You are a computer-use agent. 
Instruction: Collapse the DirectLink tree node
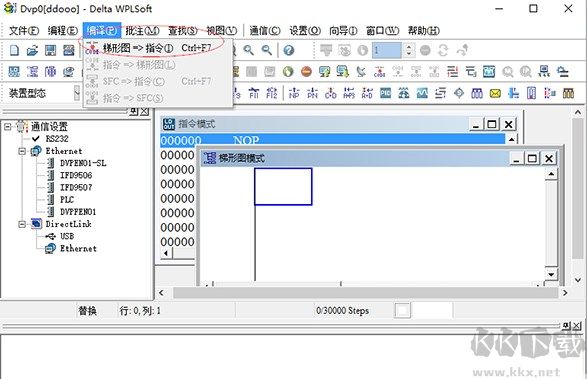tap(22, 224)
